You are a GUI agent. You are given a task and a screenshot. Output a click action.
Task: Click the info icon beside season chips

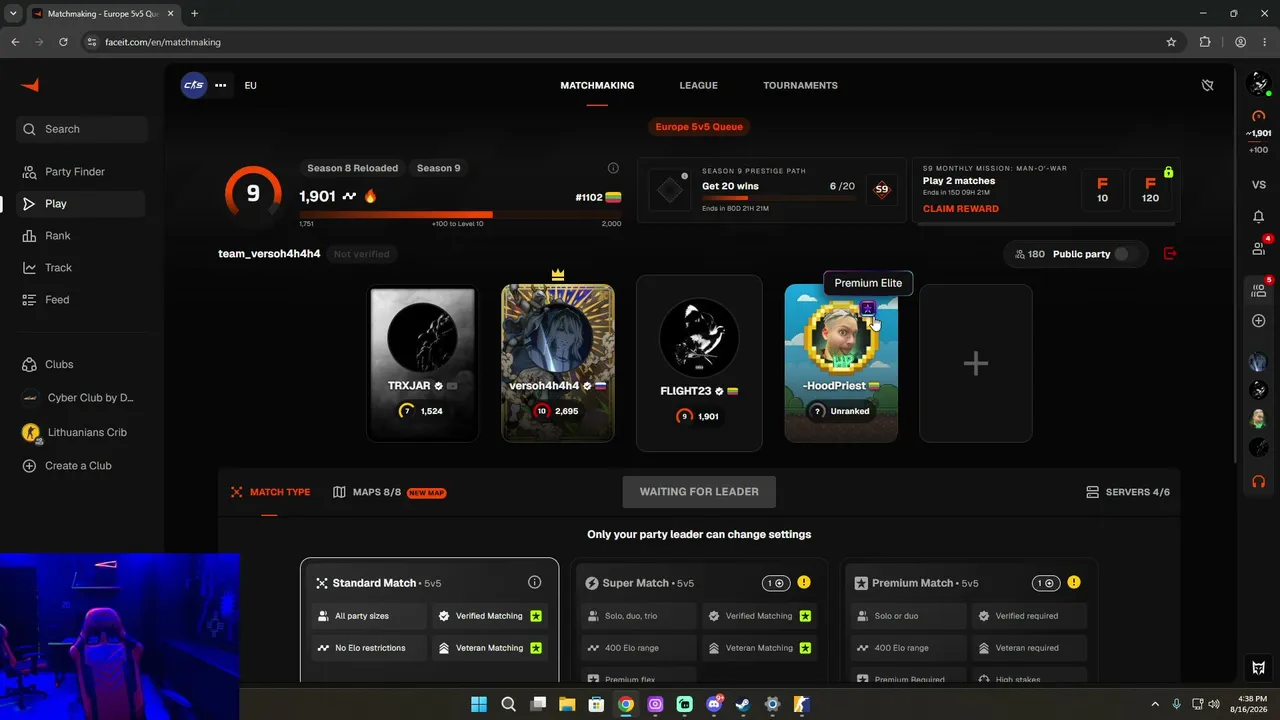613,168
